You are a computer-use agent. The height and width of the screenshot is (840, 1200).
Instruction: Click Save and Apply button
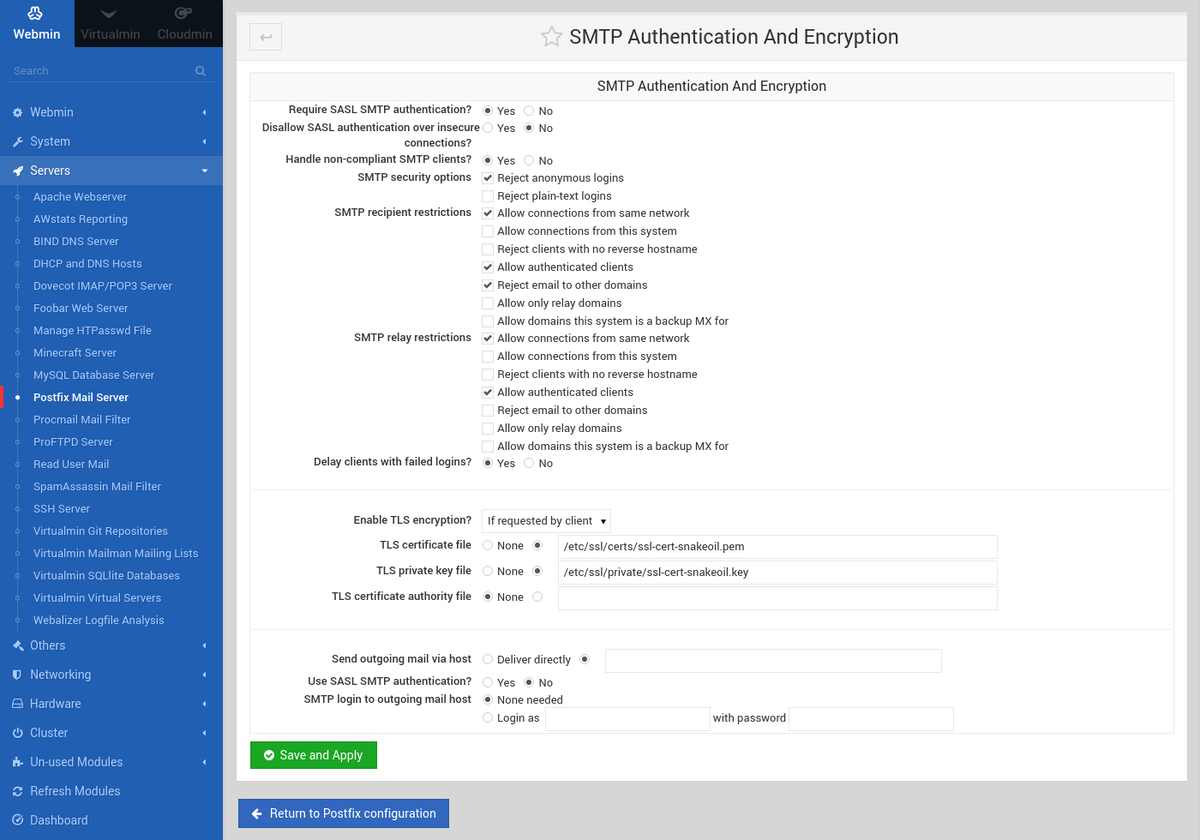313,755
